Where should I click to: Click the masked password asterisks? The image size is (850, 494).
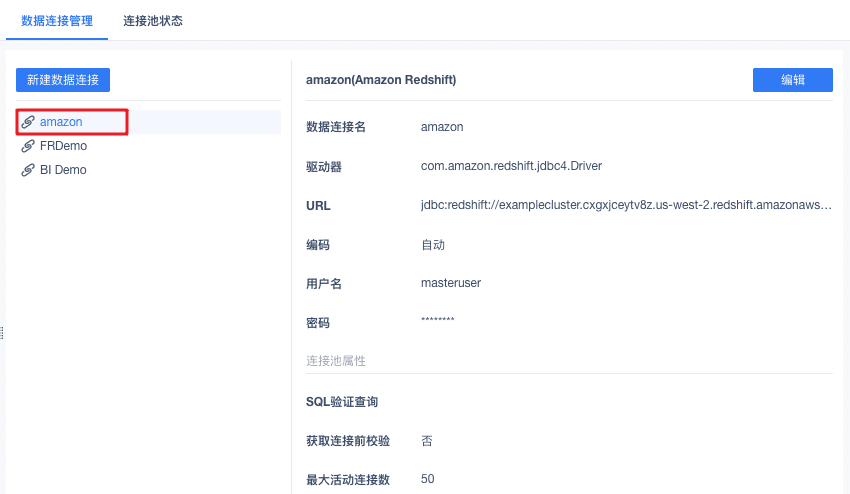click(x=438, y=321)
